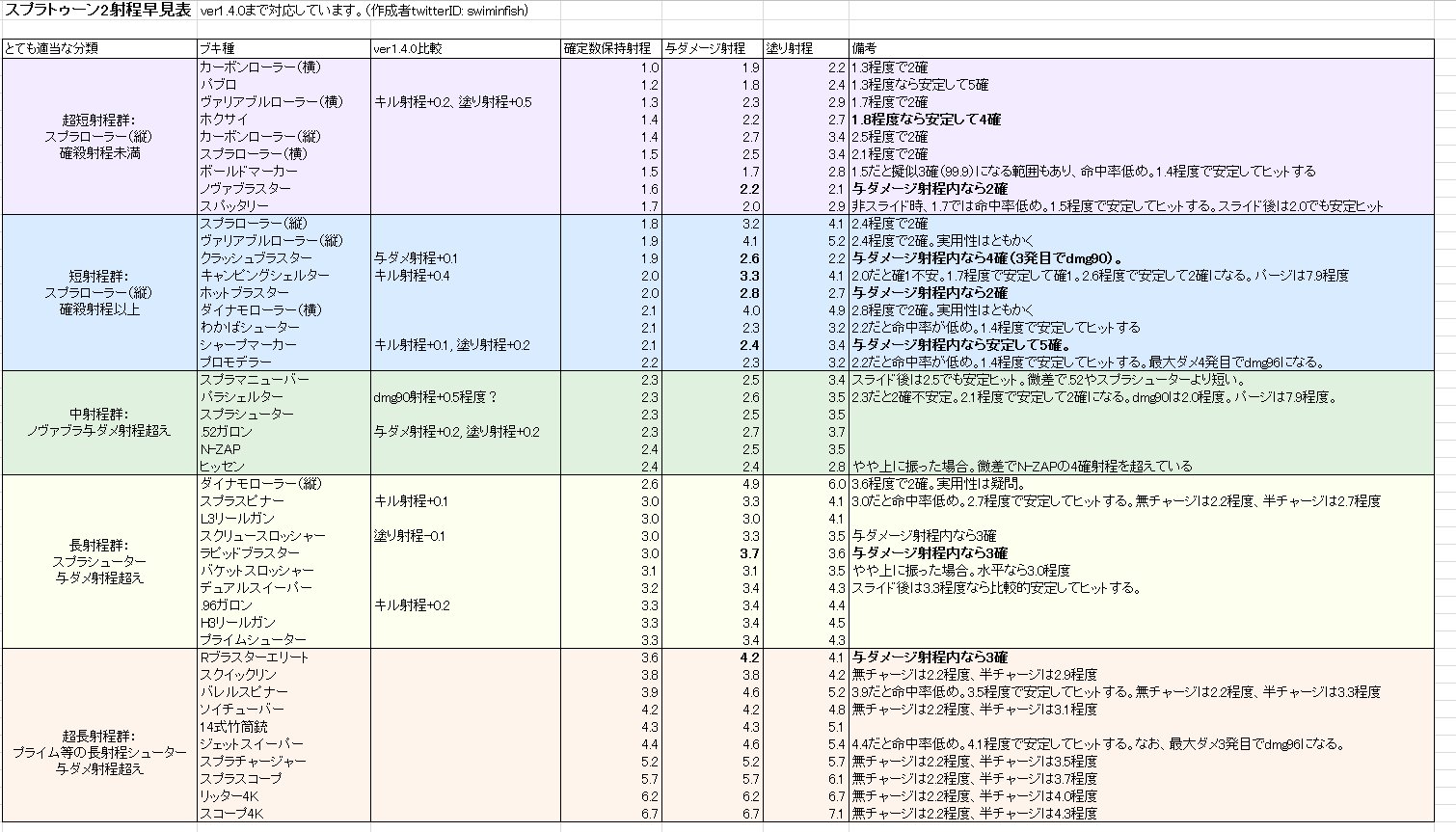Click the ver1.4.0比較 column header
1456x832 pixels.
(466, 48)
